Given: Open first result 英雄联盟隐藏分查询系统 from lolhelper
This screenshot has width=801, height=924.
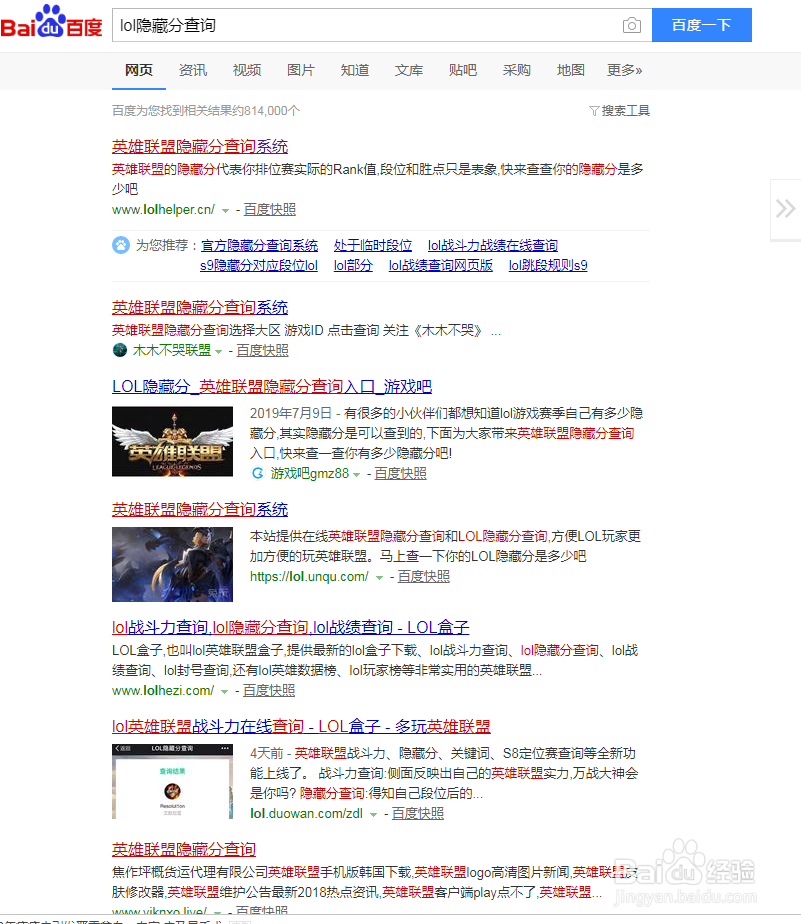Looking at the screenshot, I should [x=200, y=146].
